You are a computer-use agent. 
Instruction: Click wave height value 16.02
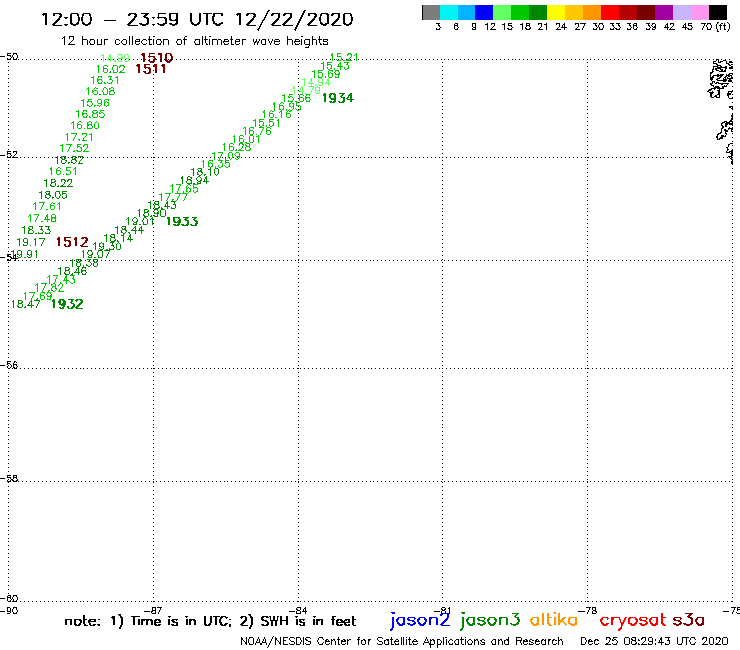tap(111, 69)
